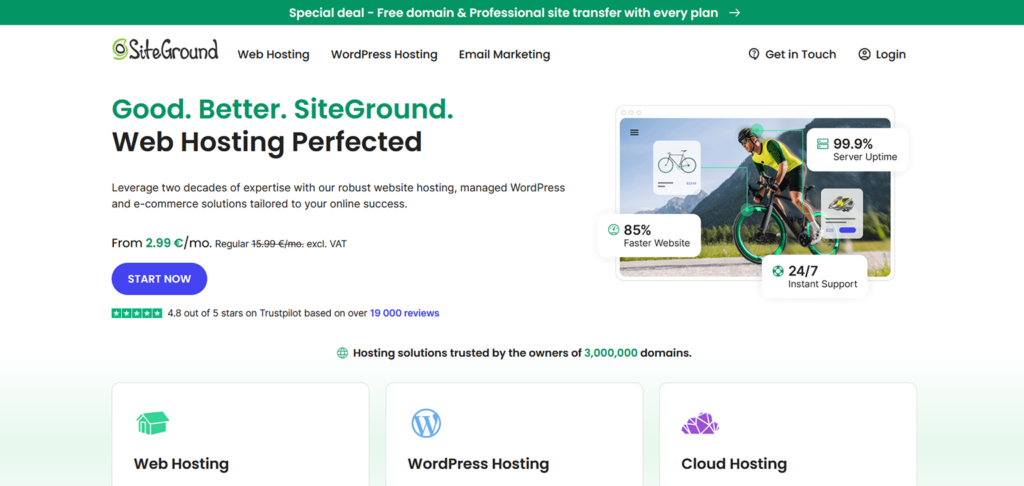Click the START NOW button
Image resolution: width=1024 pixels, height=486 pixels.
pos(159,279)
